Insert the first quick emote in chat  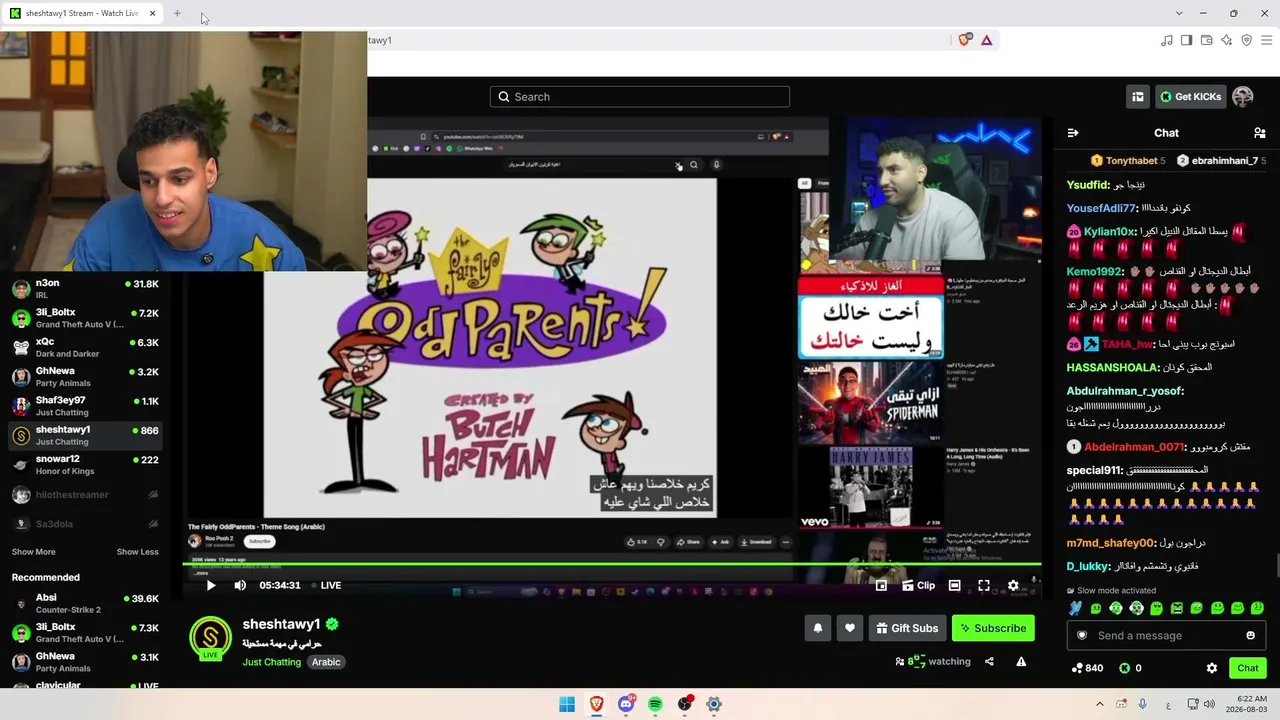[1075, 608]
